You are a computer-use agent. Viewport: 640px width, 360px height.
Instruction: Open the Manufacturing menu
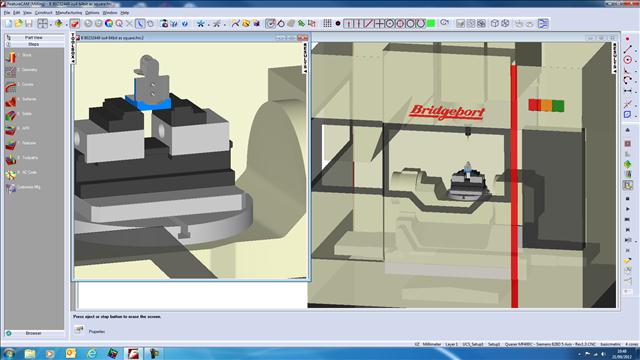[69, 13]
